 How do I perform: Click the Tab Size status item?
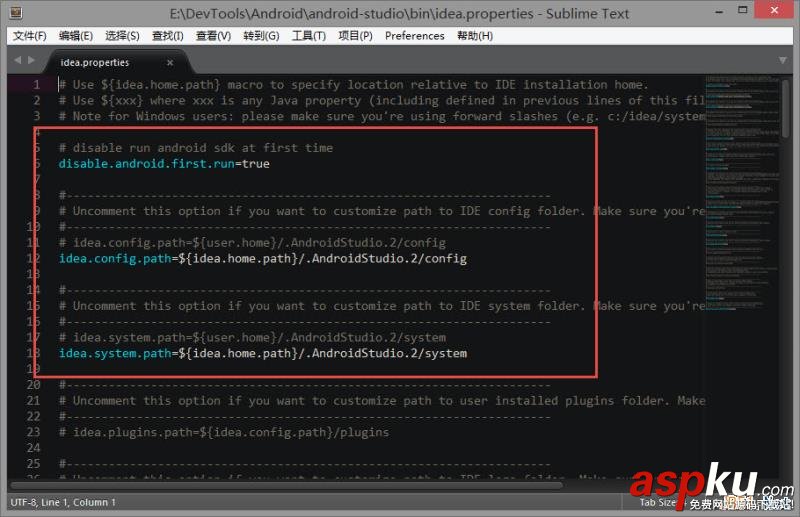[x=658, y=502]
